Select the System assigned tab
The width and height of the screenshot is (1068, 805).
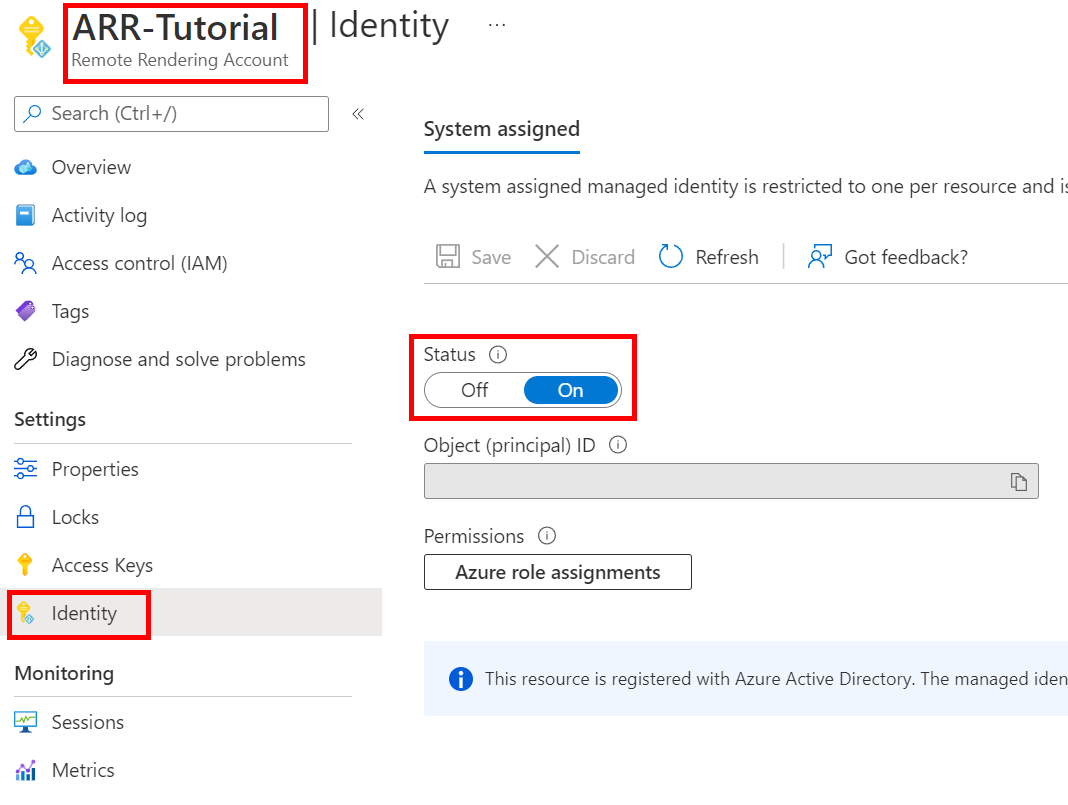pos(501,129)
